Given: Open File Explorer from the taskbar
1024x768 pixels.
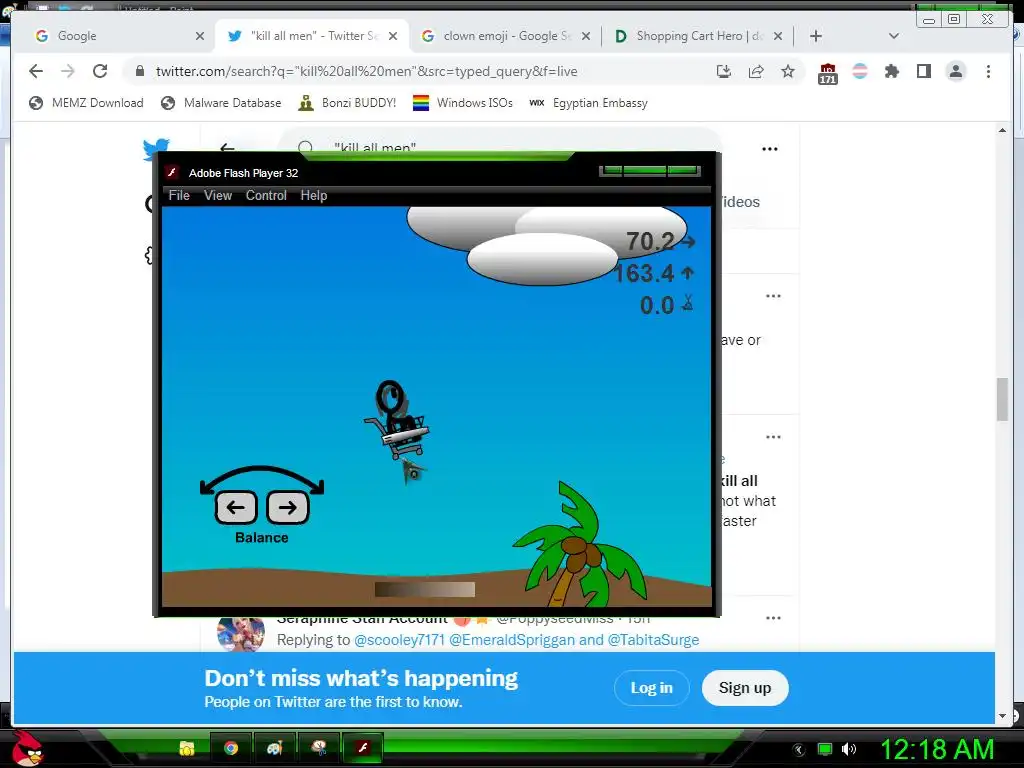Looking at the screenshot, I should (x=187, y=748).
